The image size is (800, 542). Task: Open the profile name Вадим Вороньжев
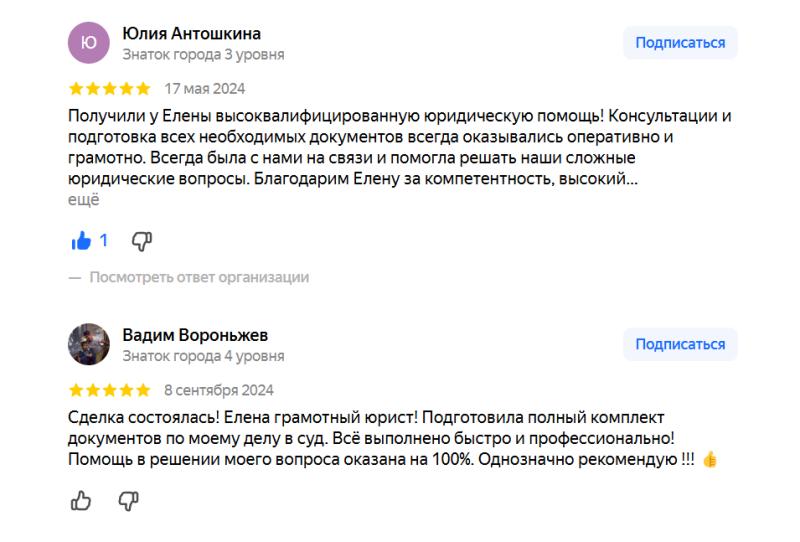[195, 335]
